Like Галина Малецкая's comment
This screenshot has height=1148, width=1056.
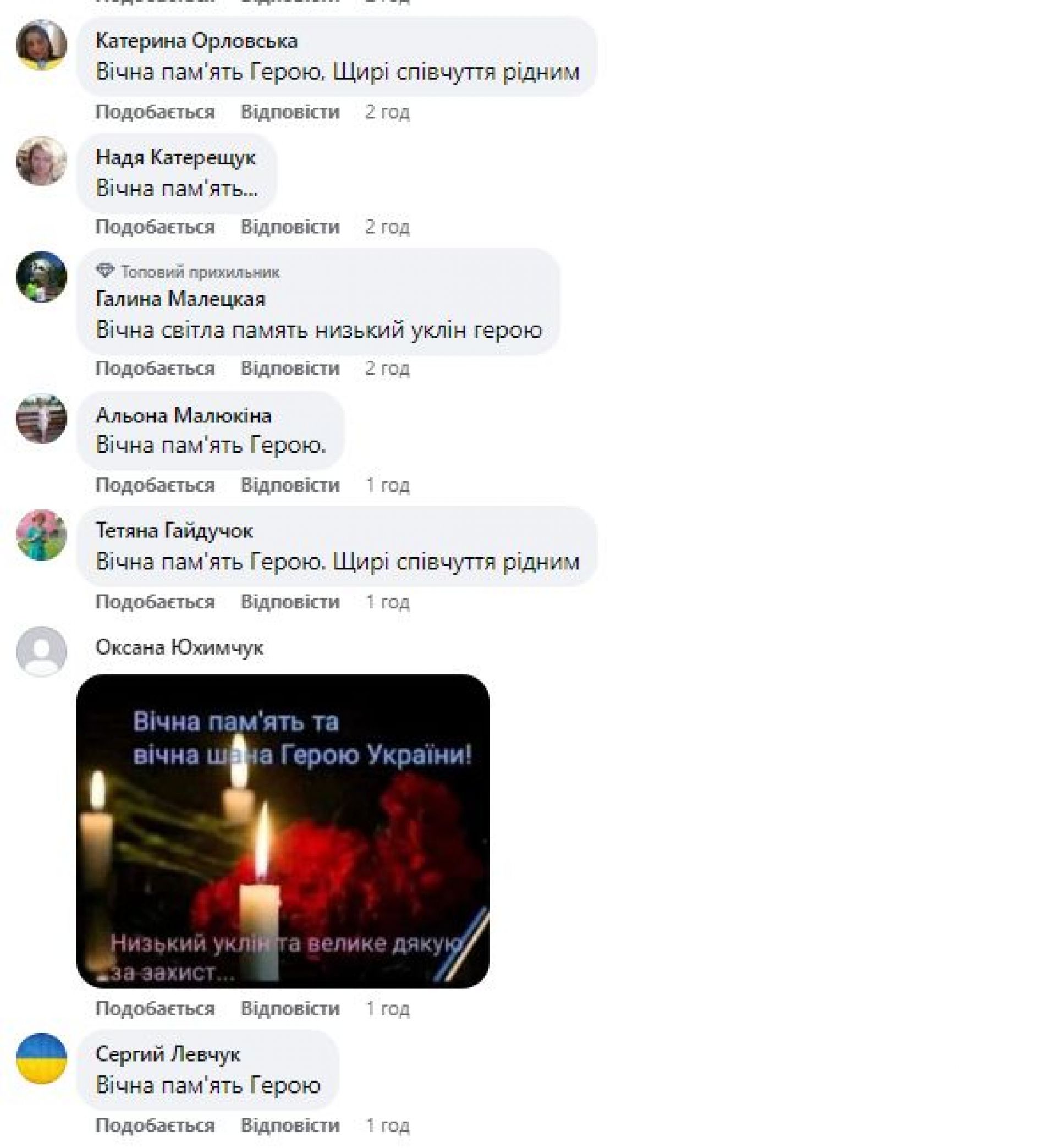(x=155, y=369)
